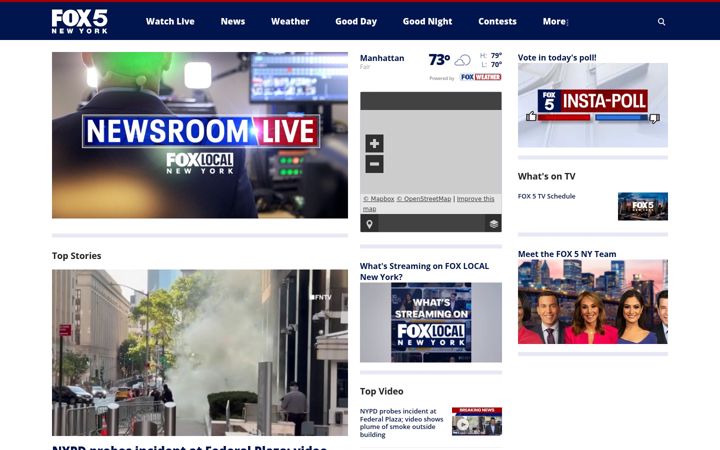Click the cloudy weather condition icon

point(462,60)
